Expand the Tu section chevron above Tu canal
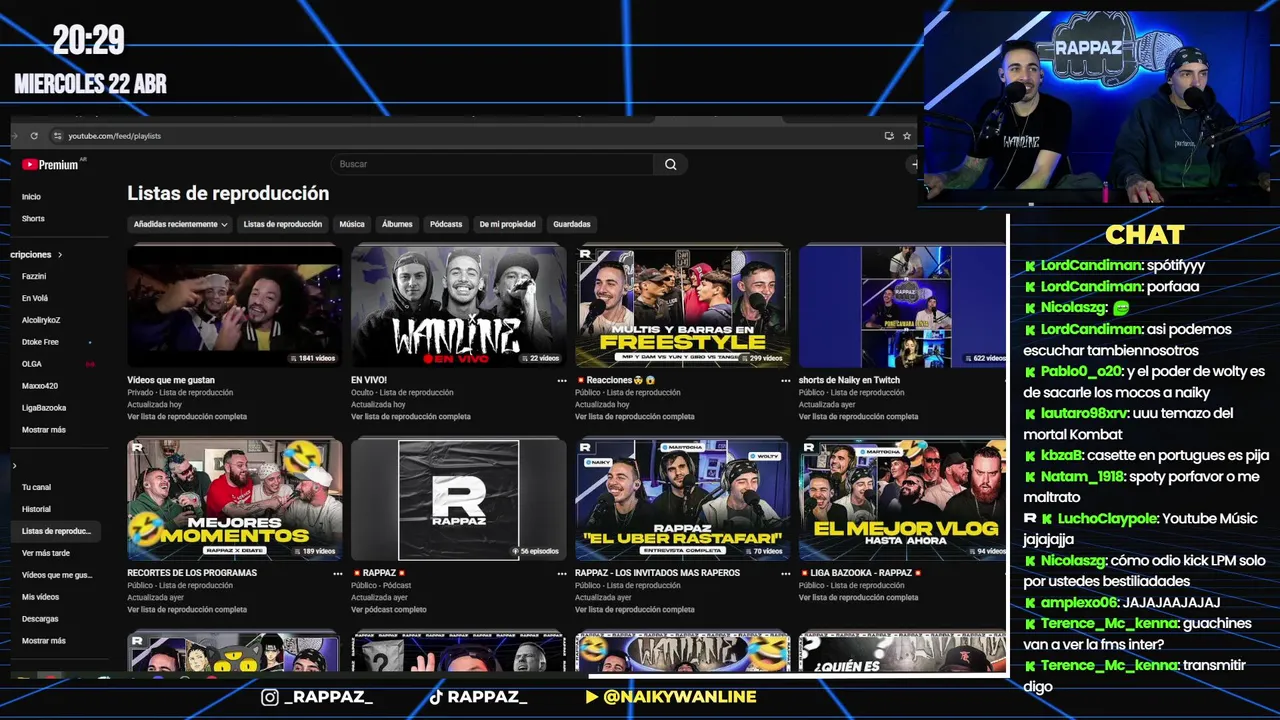Screen dimensions: 1280x720 [x=14, y=466]
